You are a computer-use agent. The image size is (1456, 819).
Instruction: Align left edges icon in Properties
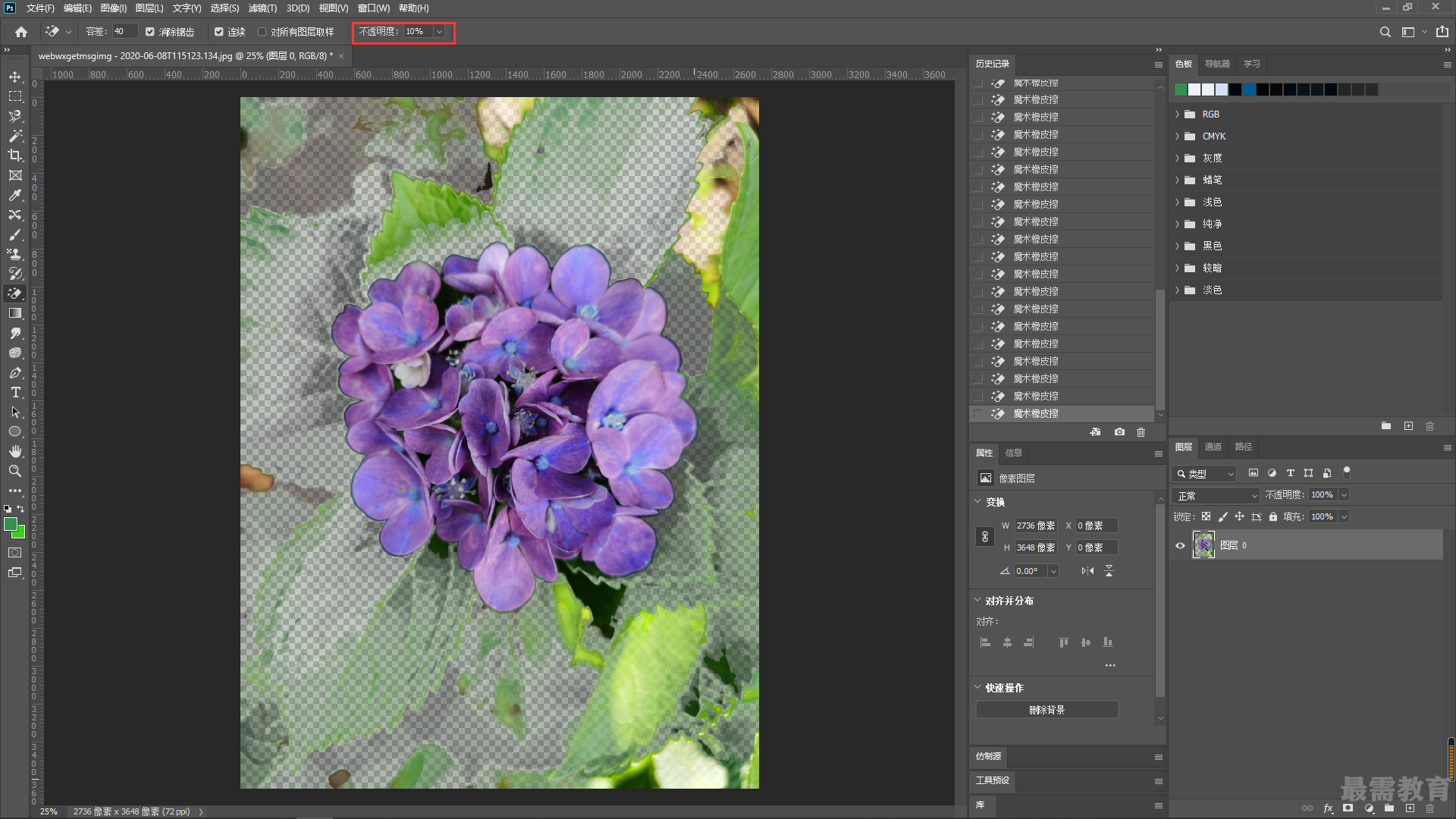pyautogui.click(x=985, y=642)
